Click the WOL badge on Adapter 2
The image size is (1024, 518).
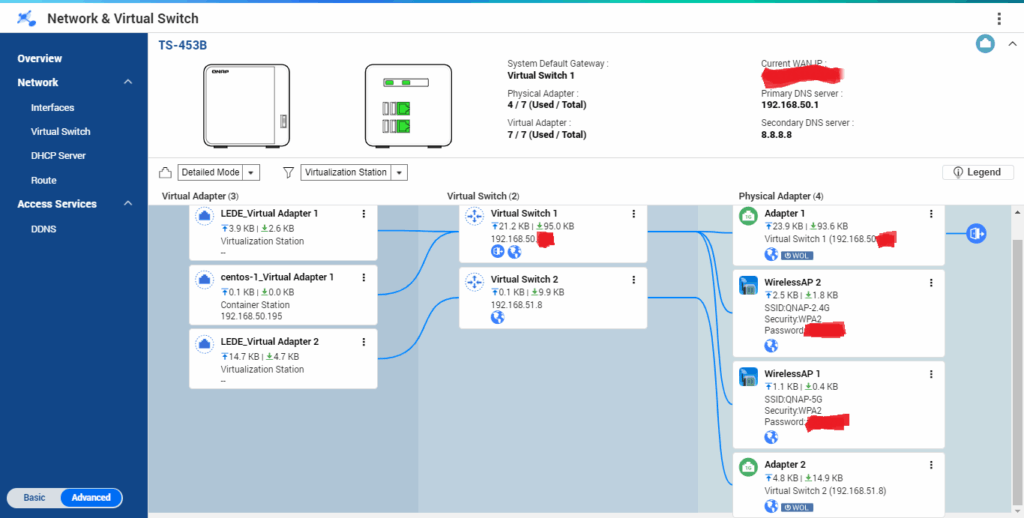[797, 507]
